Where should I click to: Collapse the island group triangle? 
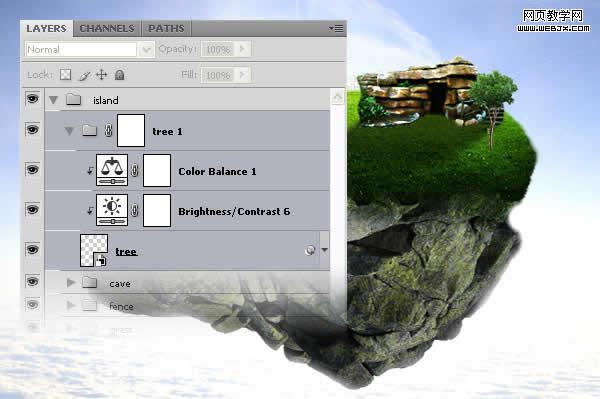coord(53,100)
